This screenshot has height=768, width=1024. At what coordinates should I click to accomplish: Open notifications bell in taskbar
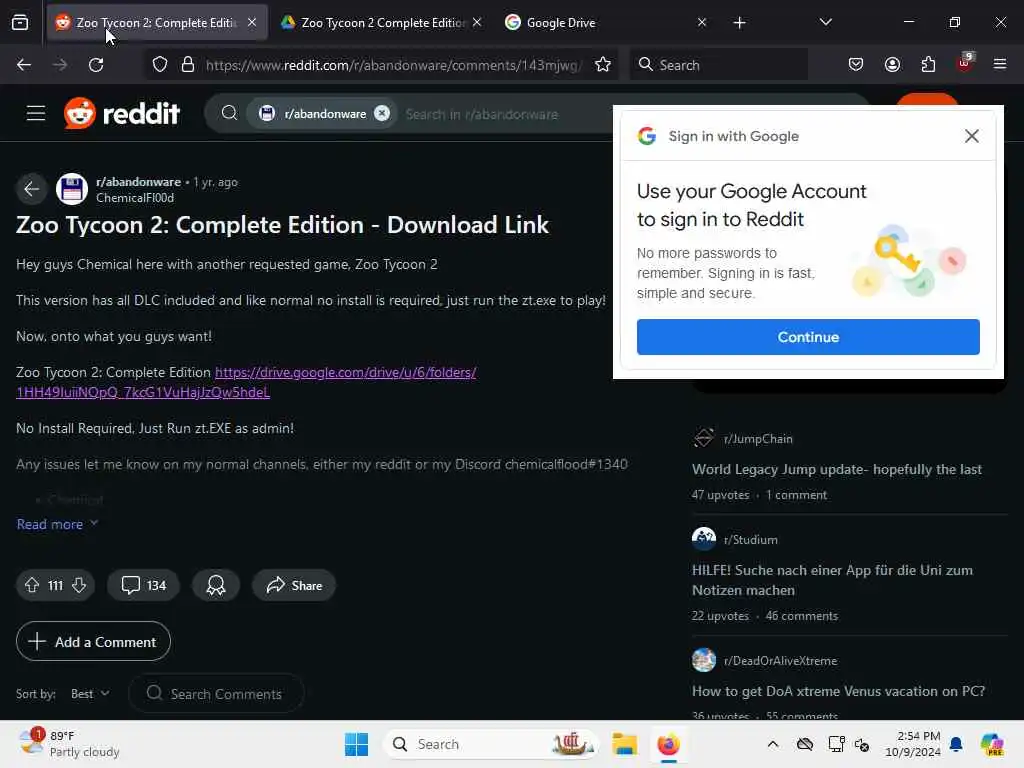(x=956, y=744)
